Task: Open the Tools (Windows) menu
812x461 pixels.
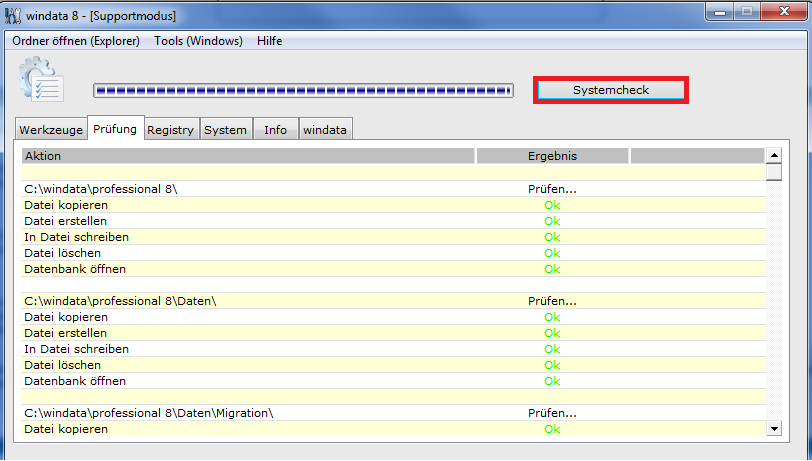Action: tap(198, 41)
